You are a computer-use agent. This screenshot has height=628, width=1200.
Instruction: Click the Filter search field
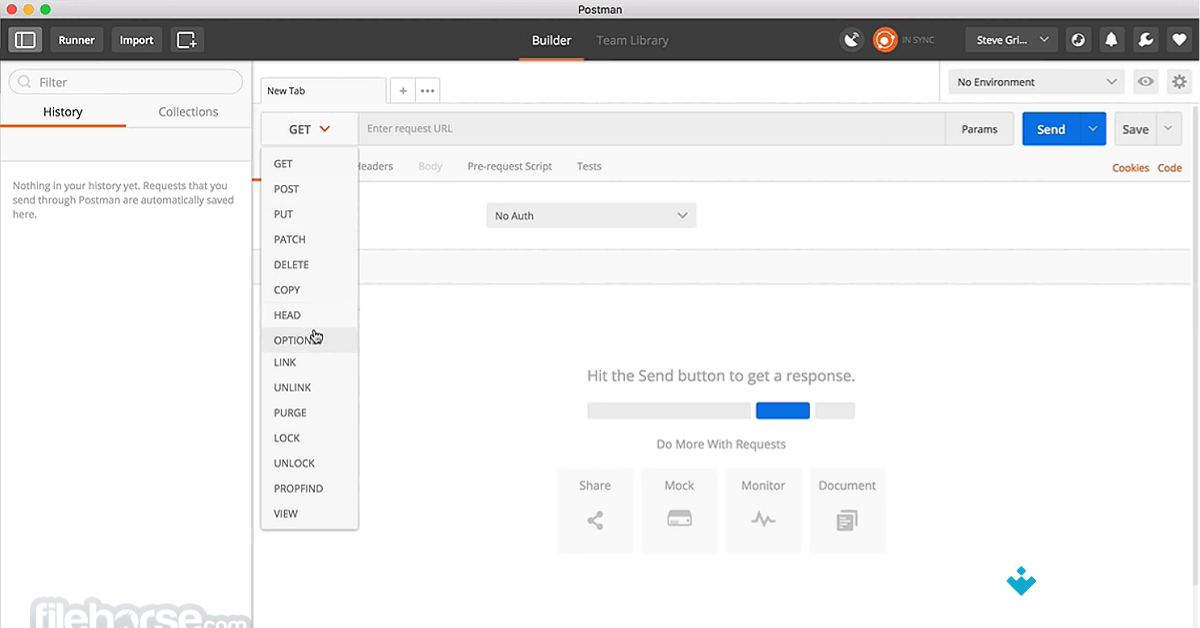[x=125, y=81]
